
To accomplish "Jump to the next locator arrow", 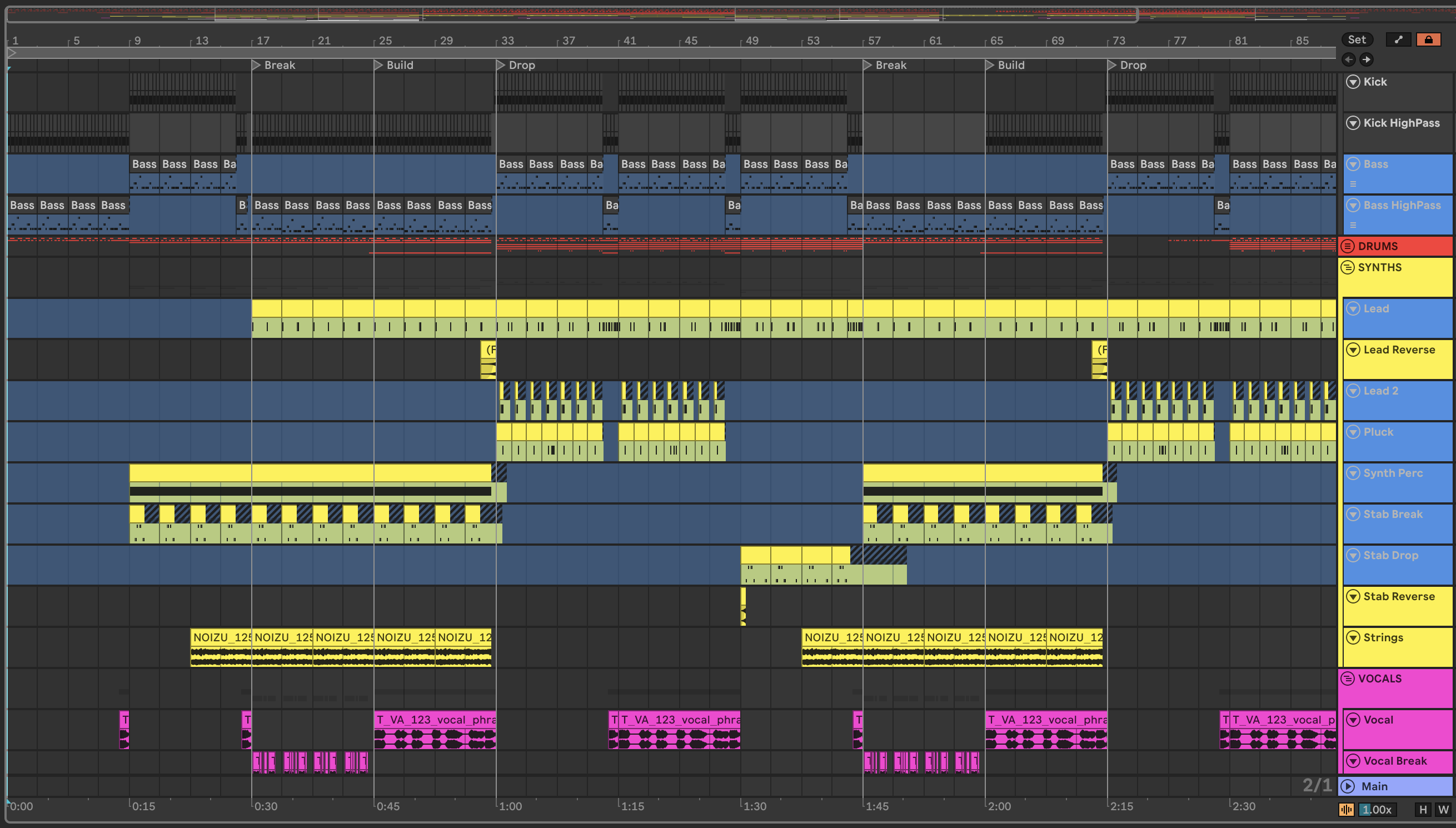I will (1366, 59).
